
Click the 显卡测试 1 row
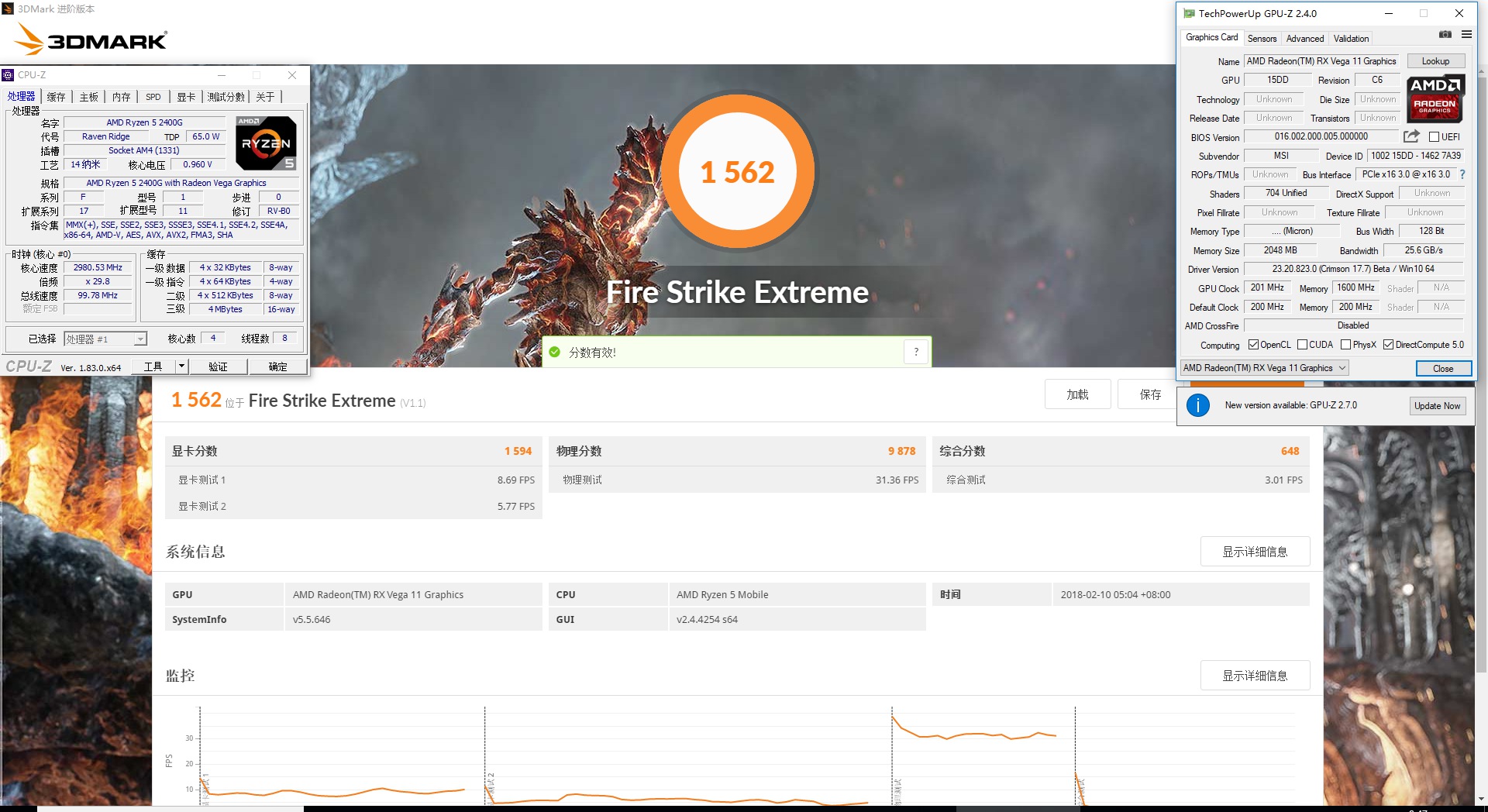pos(353,480)
